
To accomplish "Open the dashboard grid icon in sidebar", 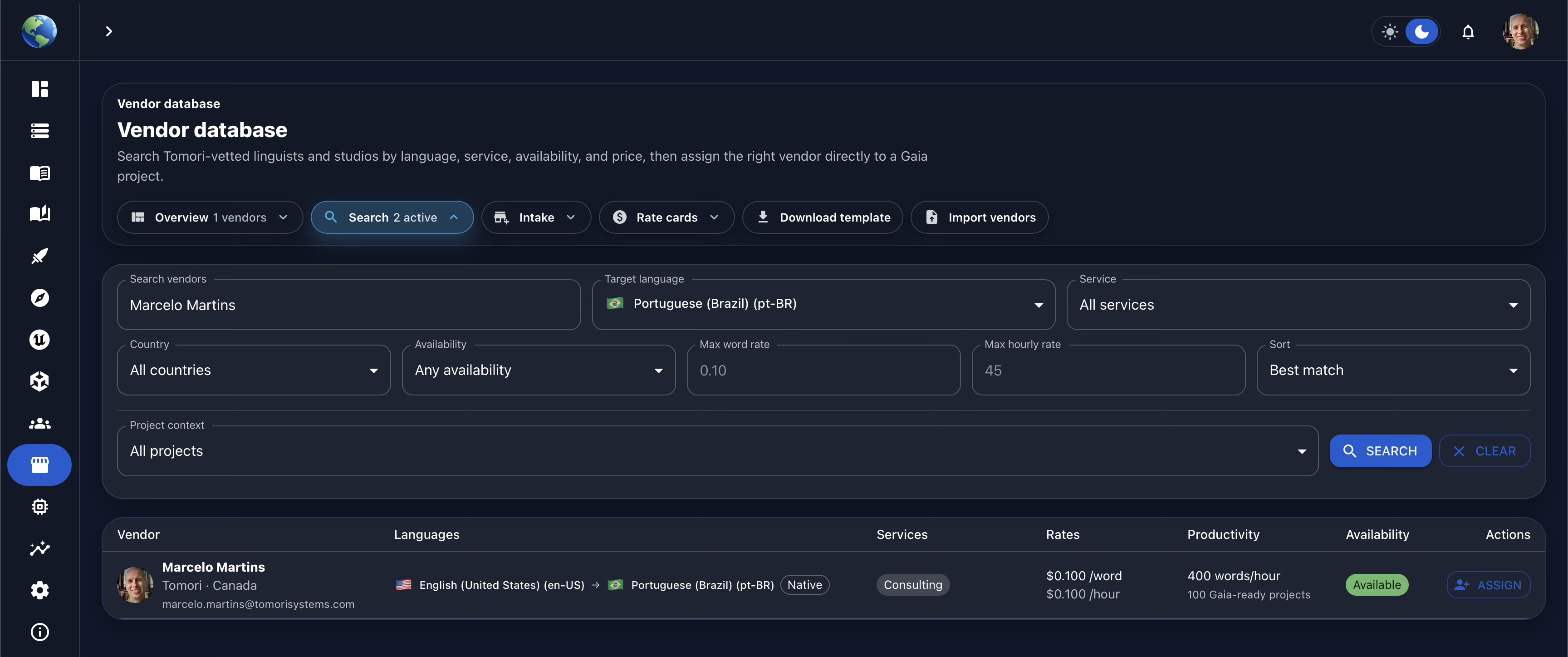I will point(39,89).
